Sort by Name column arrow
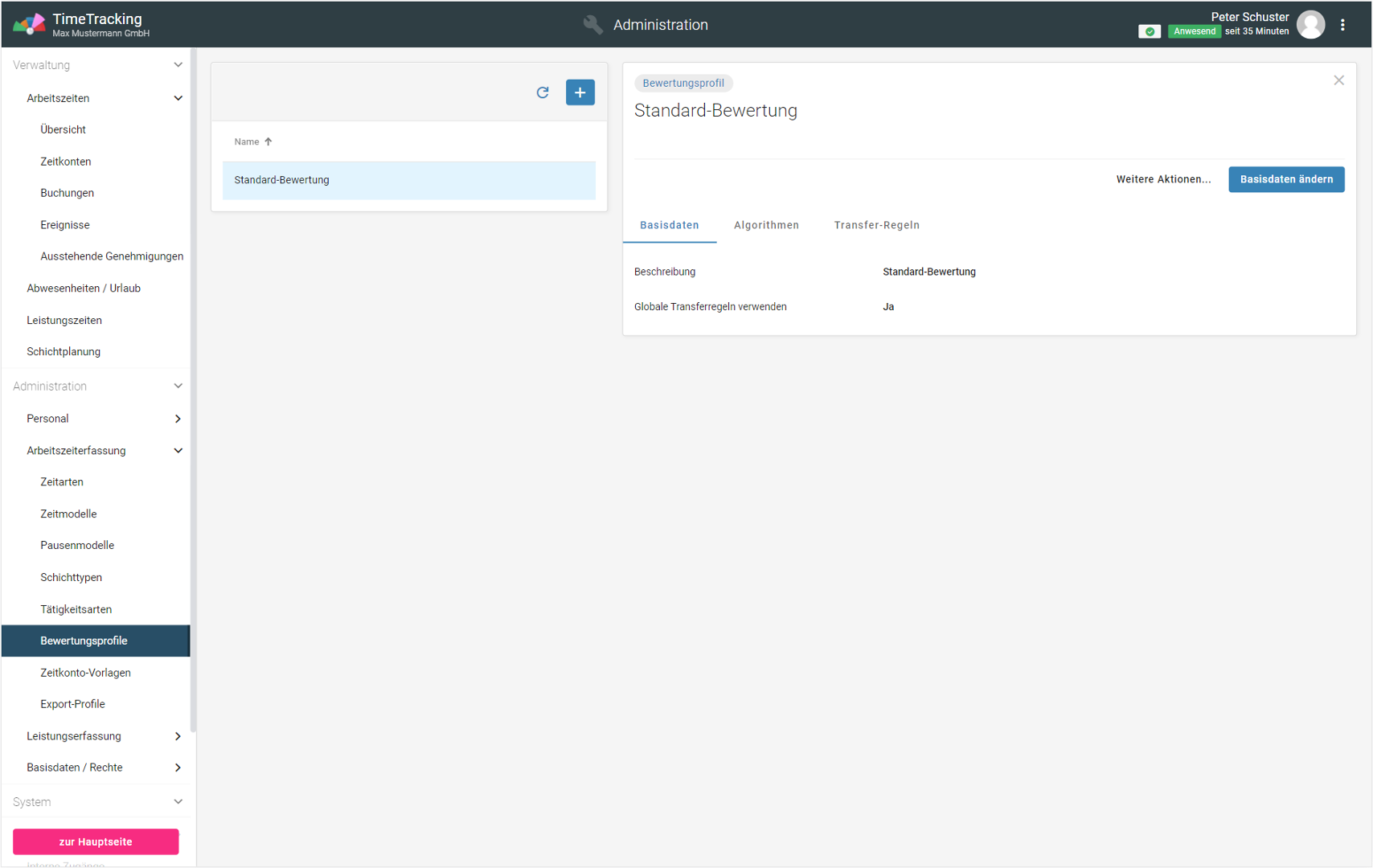The width and height of the screenshot is (1373, 868). pyautogui.click(x=268, y=141)
